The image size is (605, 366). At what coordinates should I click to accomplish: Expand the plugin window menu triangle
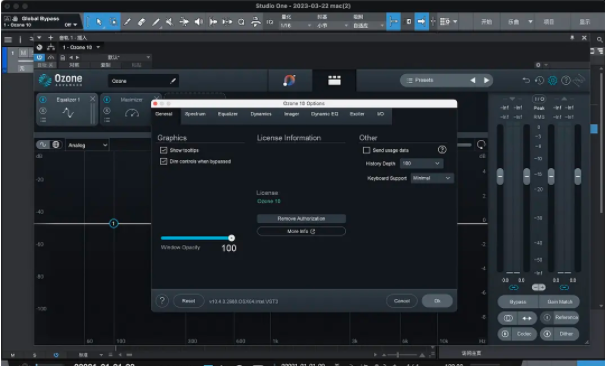coord(39,37)
